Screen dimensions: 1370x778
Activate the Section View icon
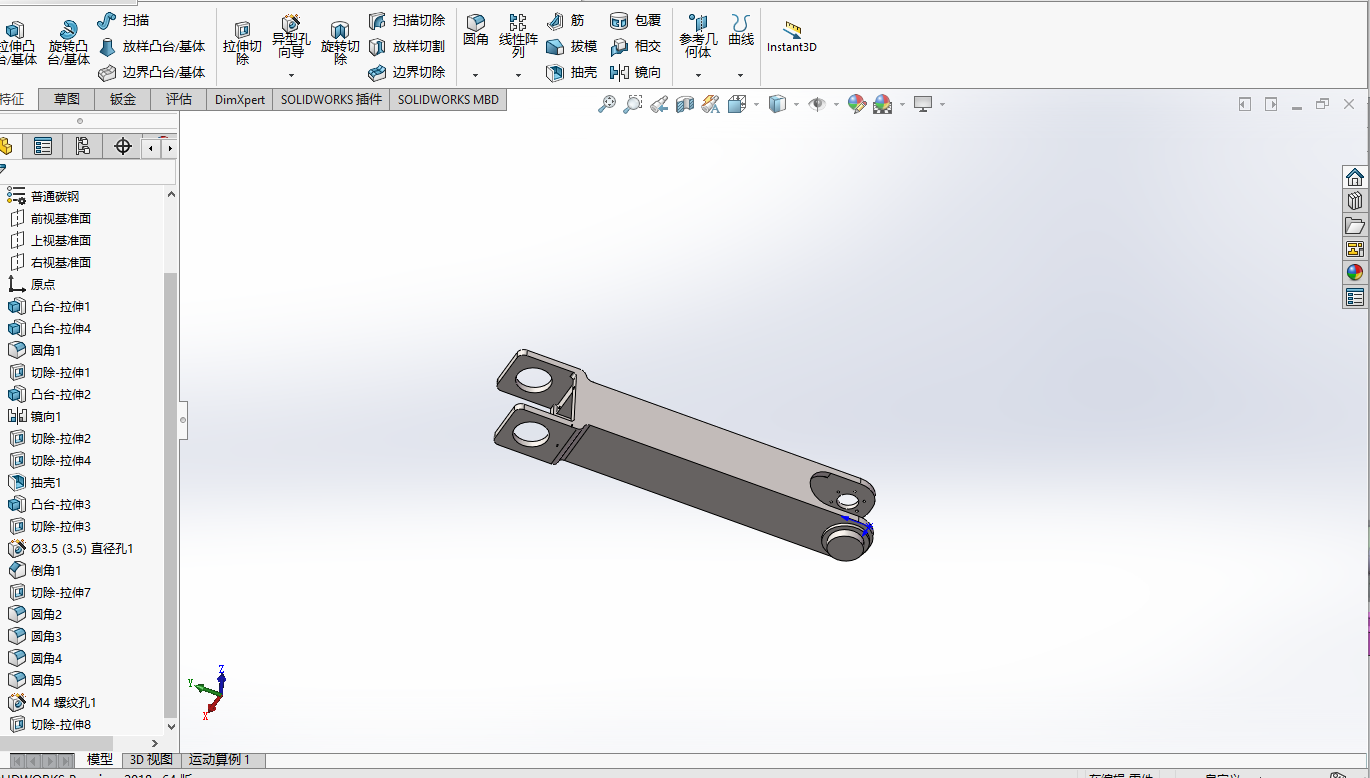point(685,104)
